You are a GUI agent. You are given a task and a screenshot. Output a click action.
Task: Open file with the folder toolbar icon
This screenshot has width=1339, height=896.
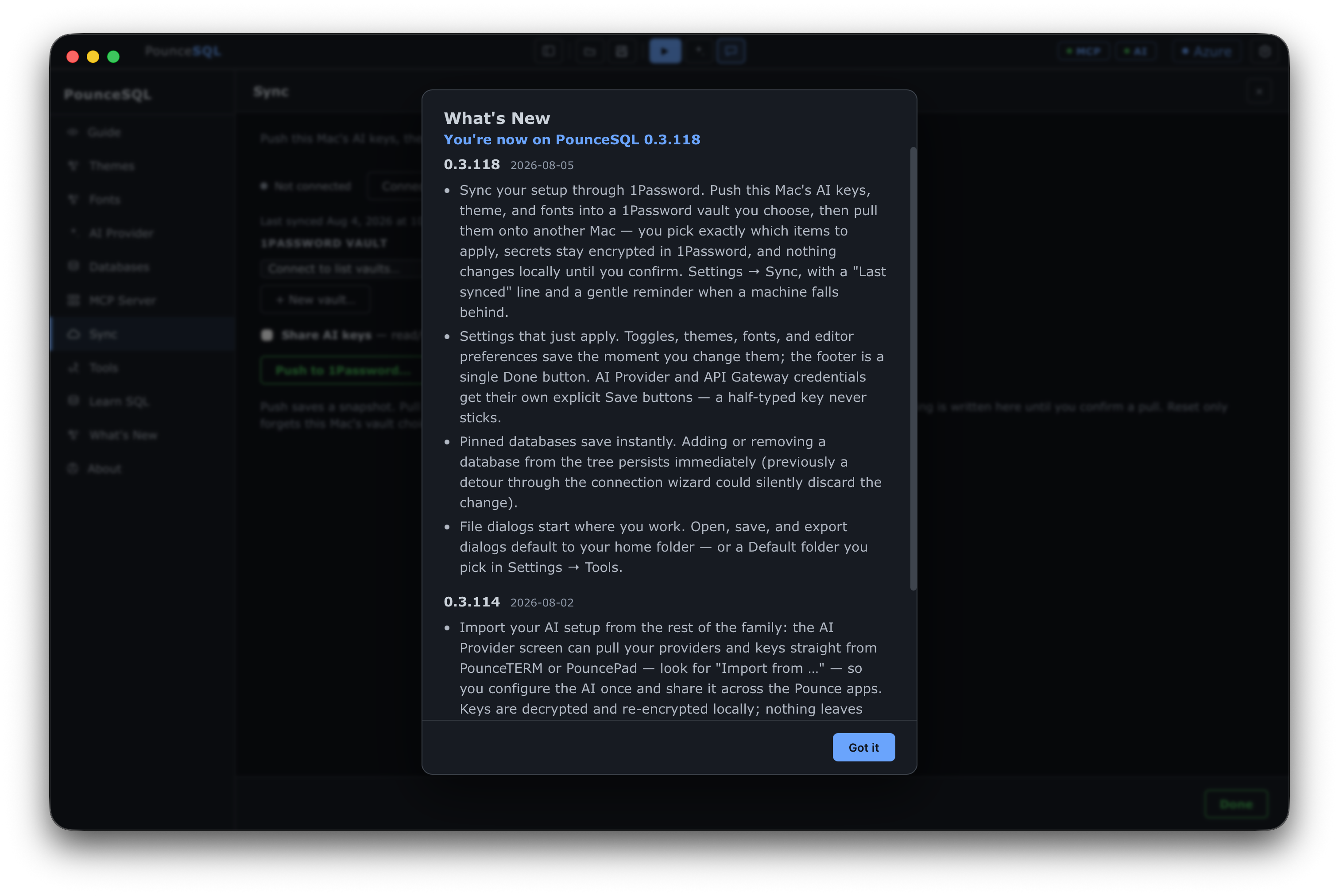point(590,51)
